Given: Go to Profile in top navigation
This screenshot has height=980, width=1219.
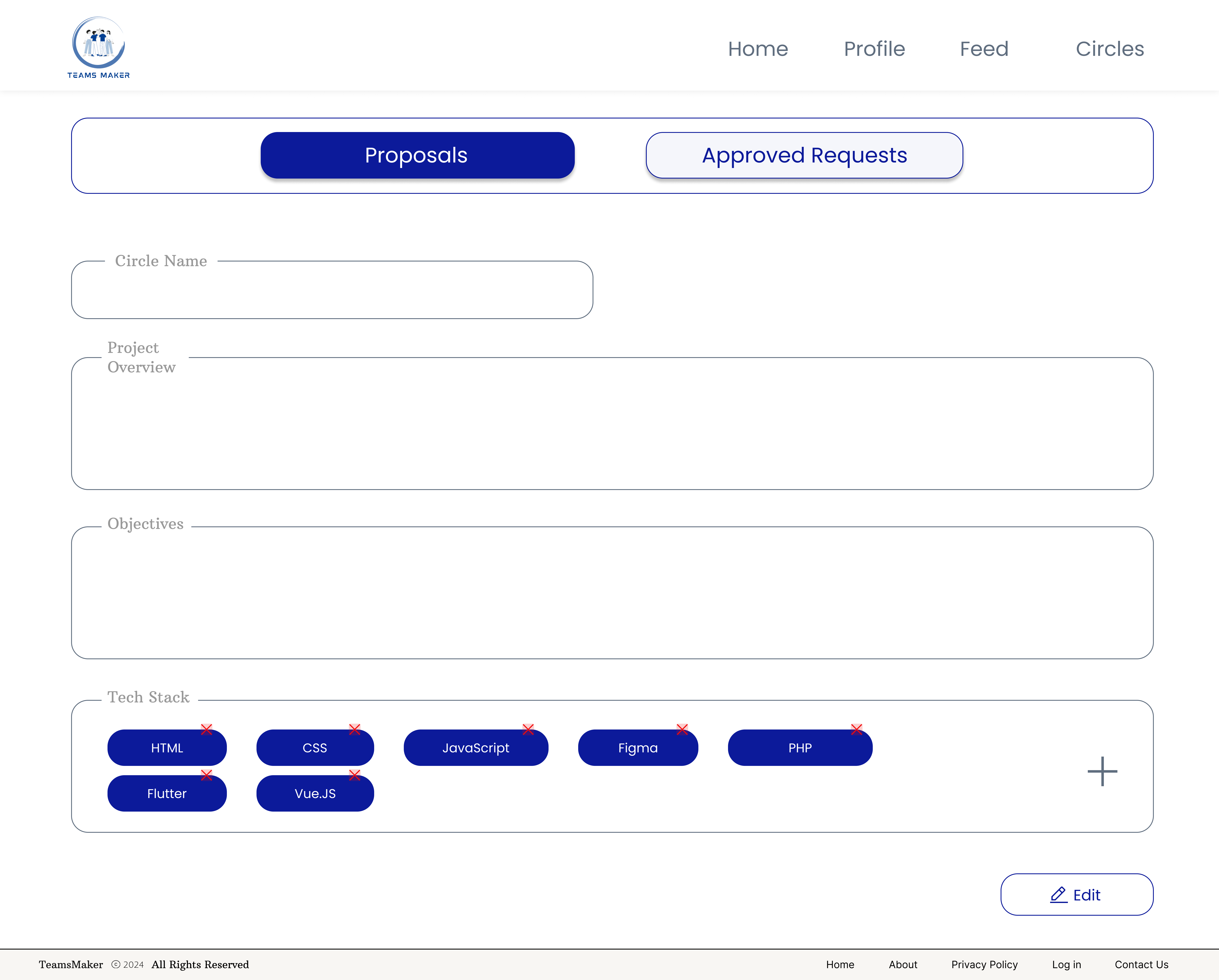Looking at the screenshot, I should (x=874, y=49).
